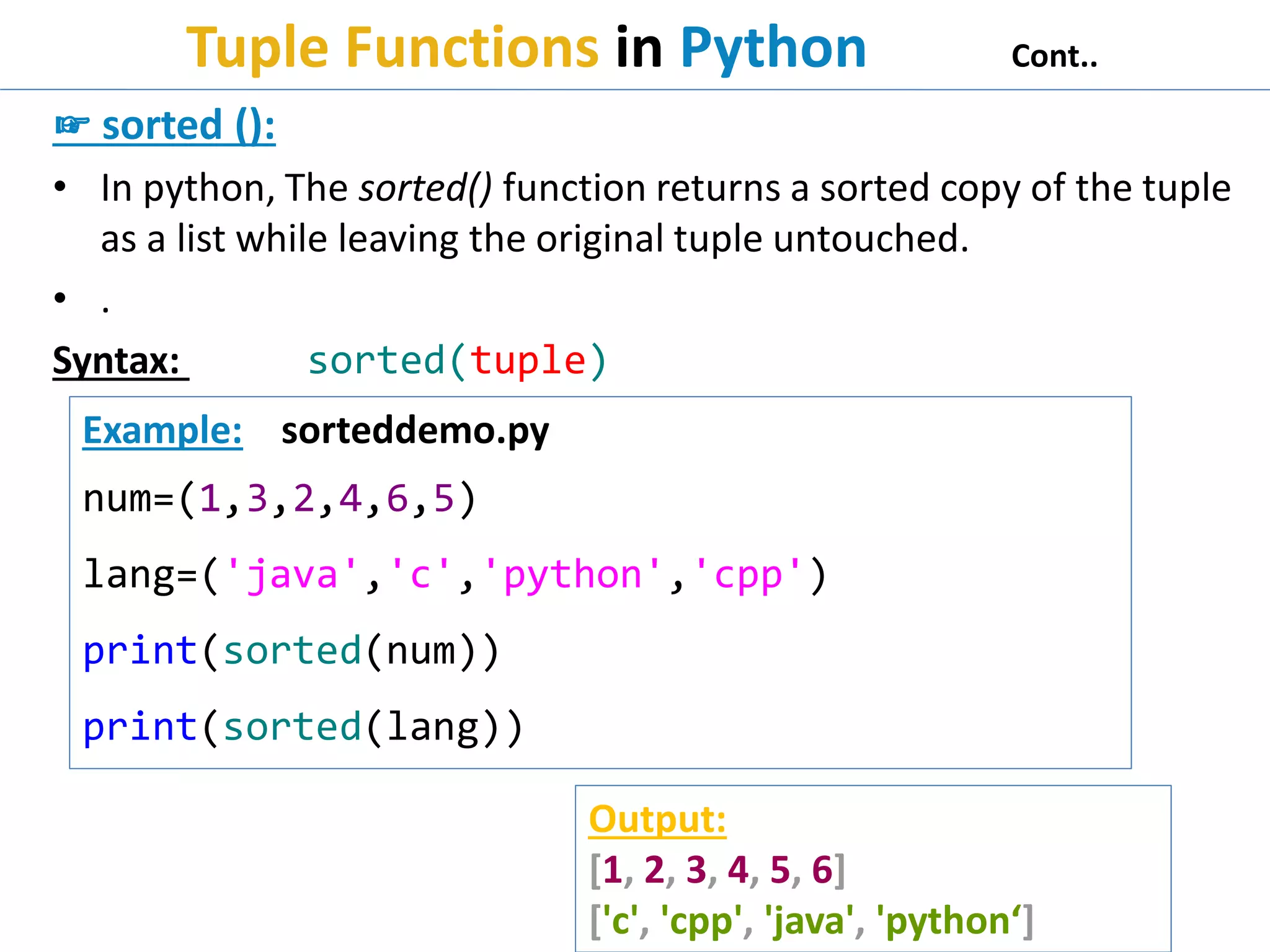This screenshot has width=1270, height=952.
Task: Click the [1, 2, 3, 4, 5, 6] output line
Action: [717, 870]
